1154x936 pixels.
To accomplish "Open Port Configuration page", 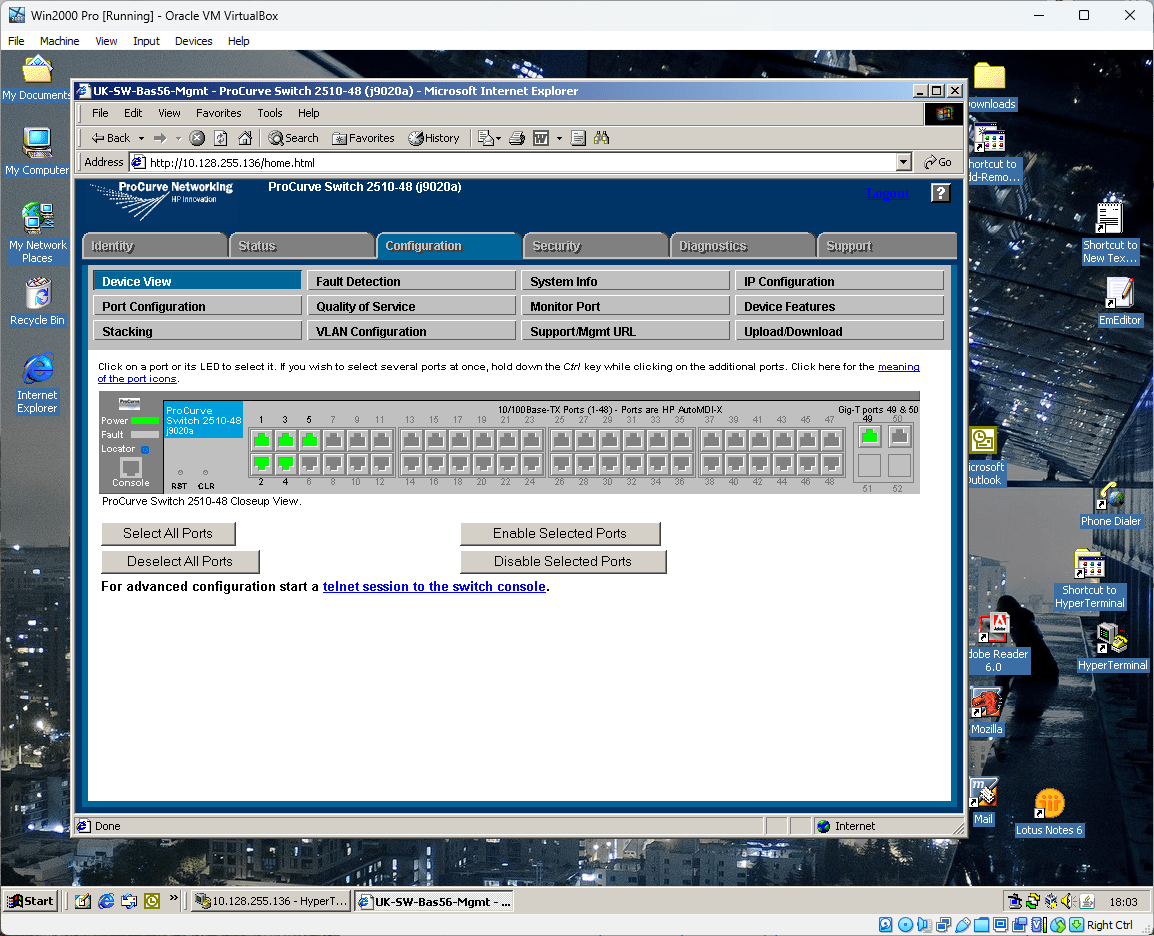I will [x=197, y=306].
